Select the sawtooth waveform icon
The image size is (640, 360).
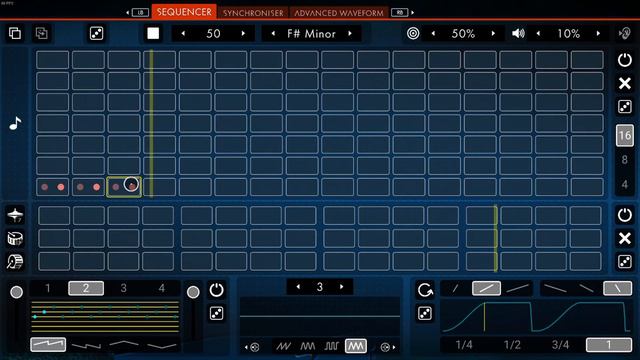283,347
